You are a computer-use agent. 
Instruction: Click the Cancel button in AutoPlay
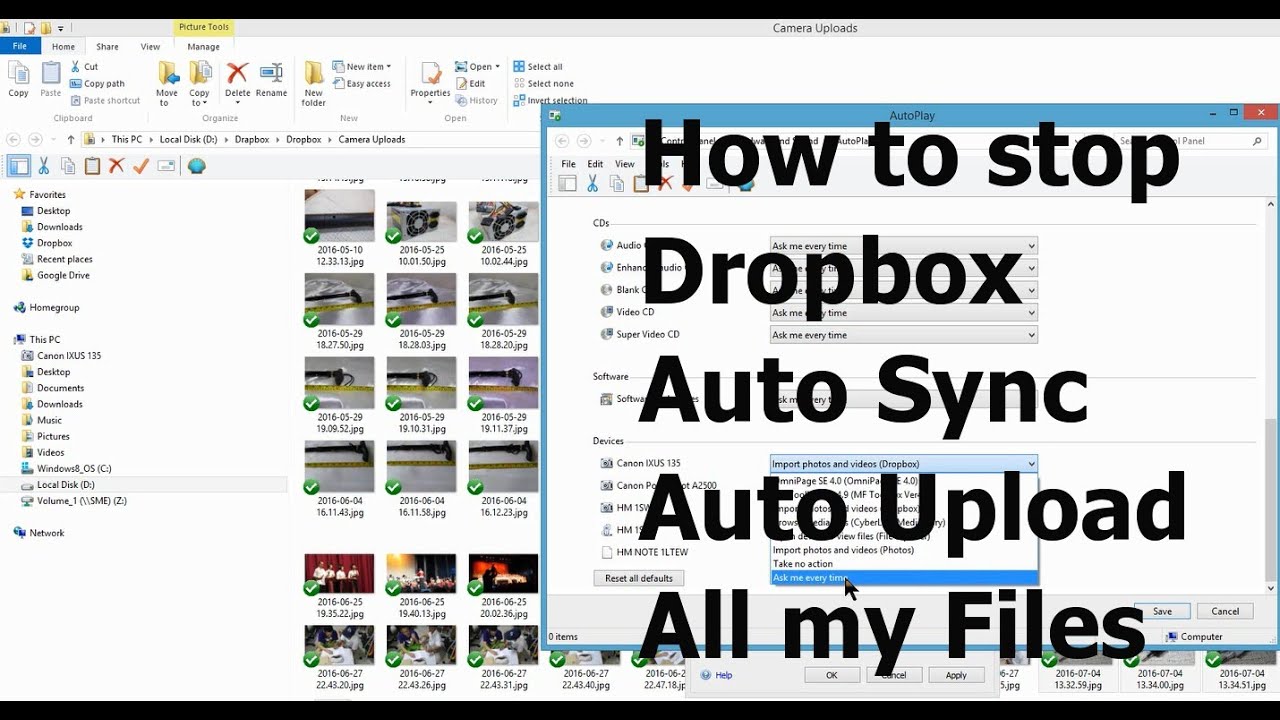point(1225,611)
